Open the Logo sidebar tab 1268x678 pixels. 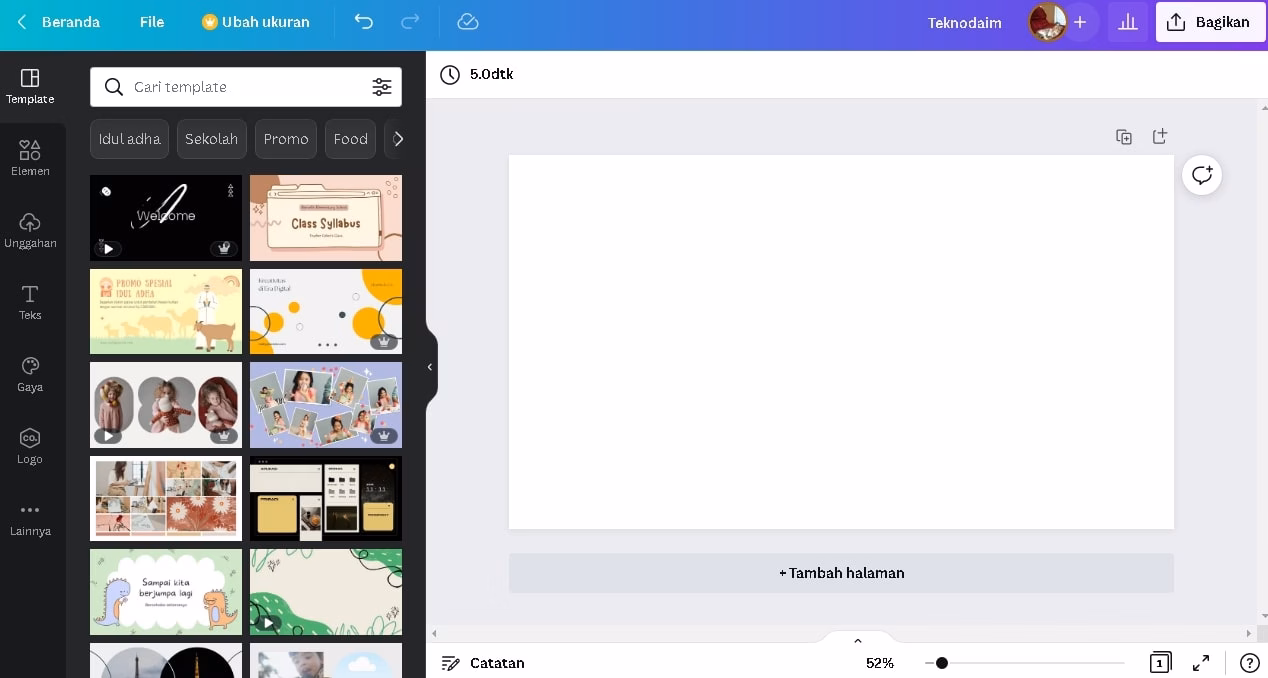click(x=30, y=447)
